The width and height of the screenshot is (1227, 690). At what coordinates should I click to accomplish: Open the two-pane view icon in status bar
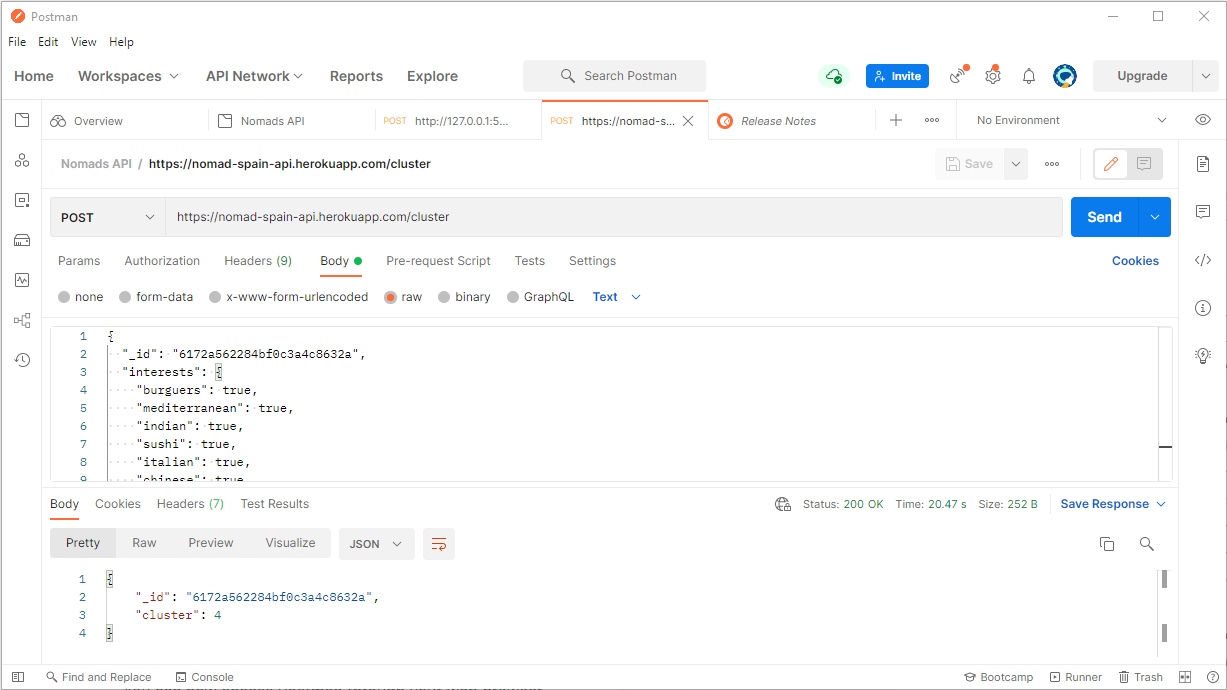coord(1186,677)
